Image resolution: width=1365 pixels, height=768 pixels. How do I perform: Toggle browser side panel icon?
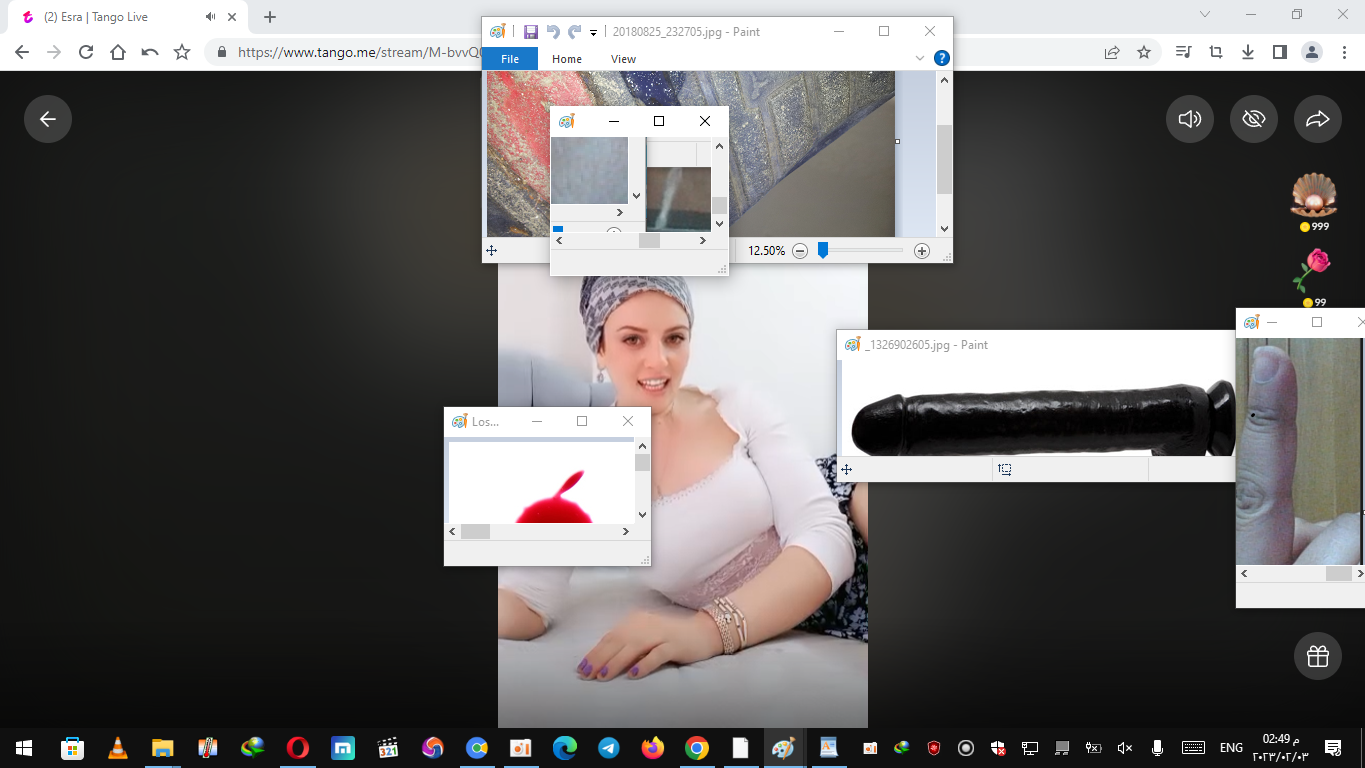(1279, 52)
